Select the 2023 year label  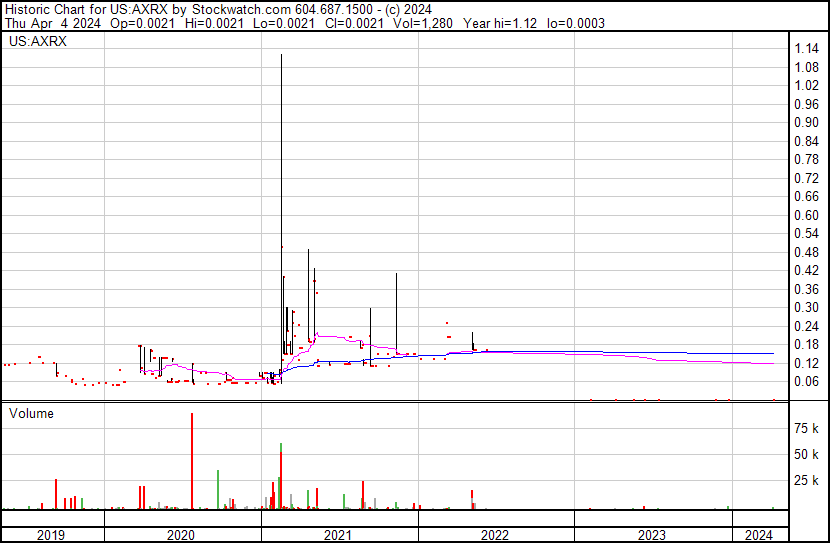[652, 535]
